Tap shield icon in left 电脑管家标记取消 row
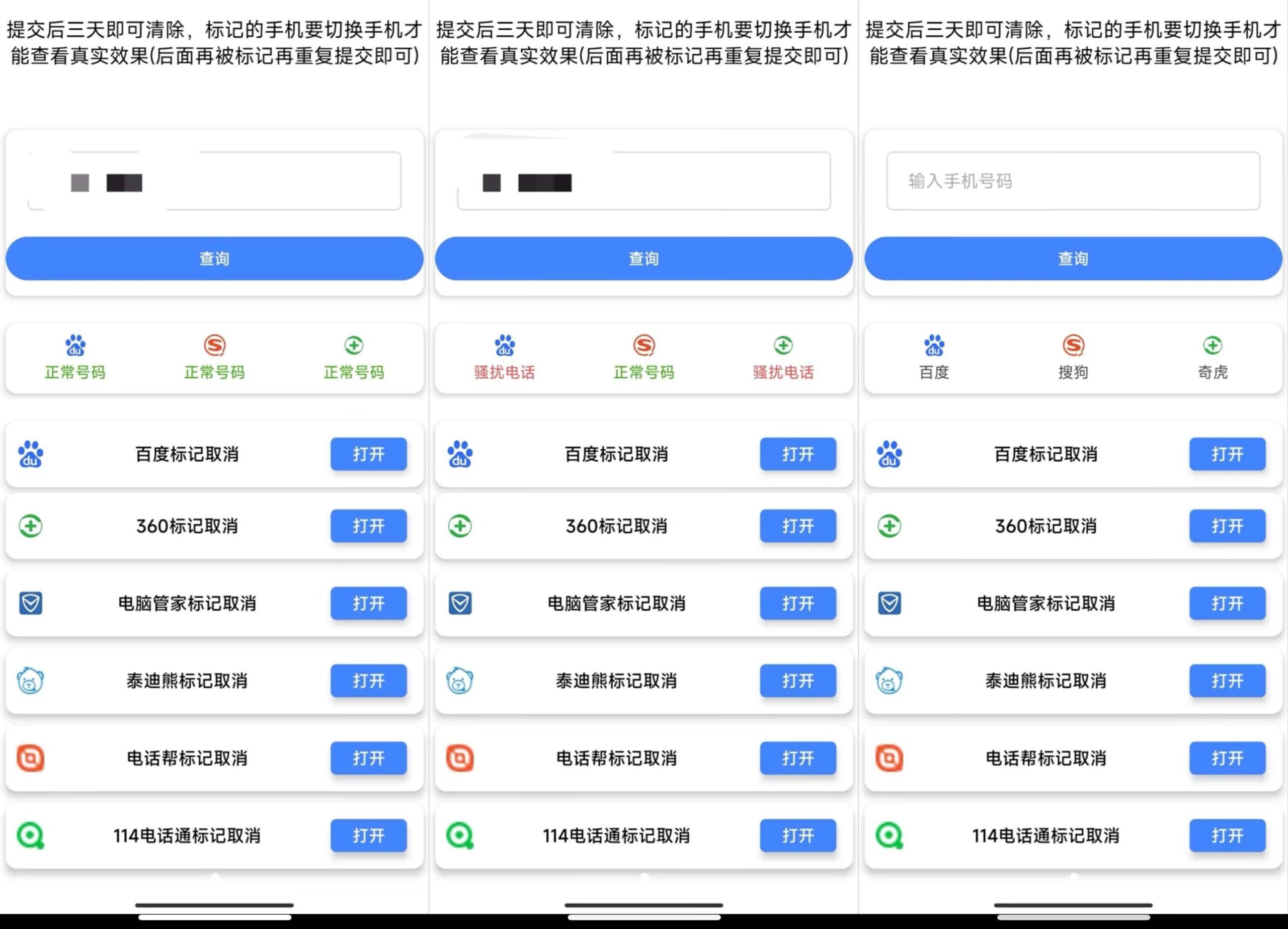The width and height of the screenshot is (1288, 929). (x=31, y=603)
